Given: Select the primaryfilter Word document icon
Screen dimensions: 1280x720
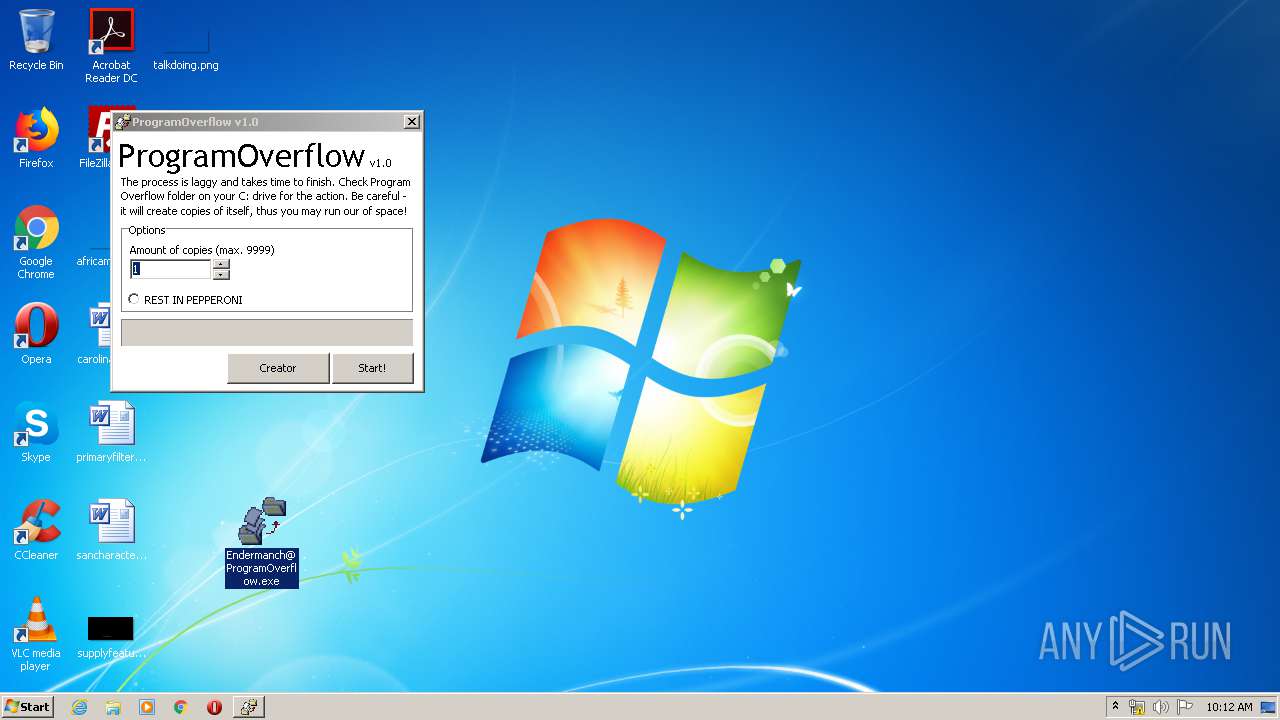Looking at the screenshot, I should point(111,433).
